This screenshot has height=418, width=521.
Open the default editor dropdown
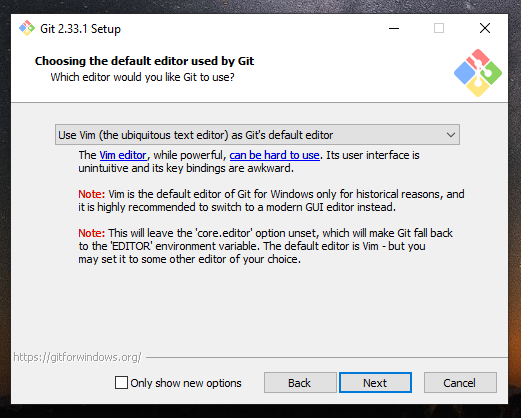[257, 135]
